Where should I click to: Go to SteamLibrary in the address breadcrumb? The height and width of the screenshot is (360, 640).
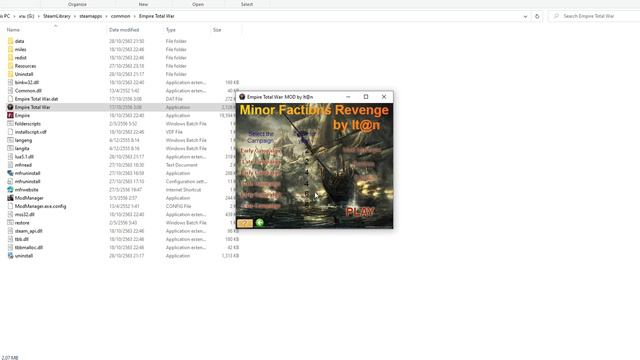click(x=57, y=16)
